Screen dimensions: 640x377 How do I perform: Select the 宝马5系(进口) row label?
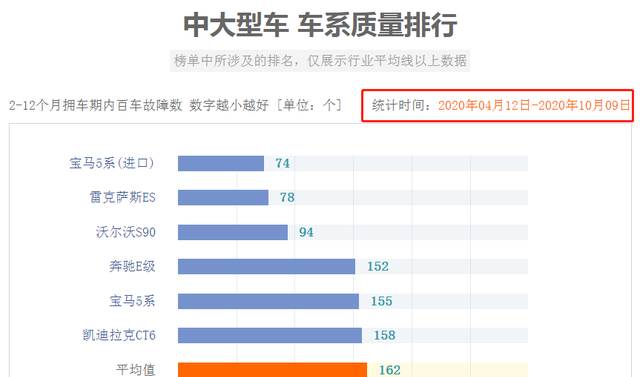pos(112,164)
